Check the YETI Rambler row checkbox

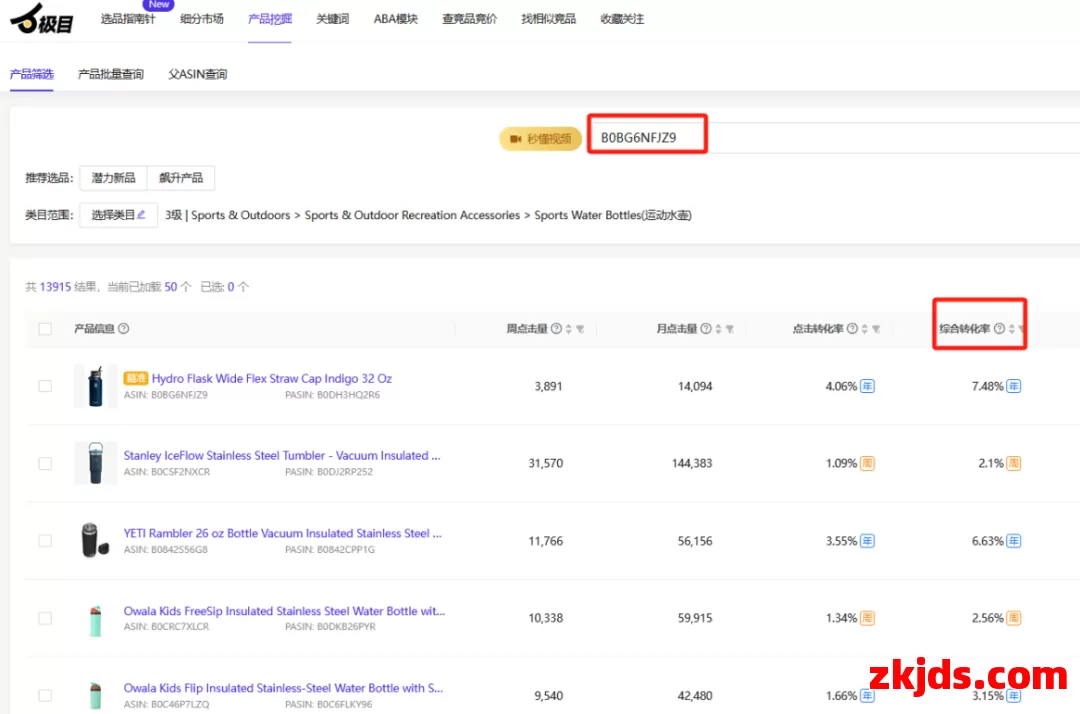tap(45, 541)
